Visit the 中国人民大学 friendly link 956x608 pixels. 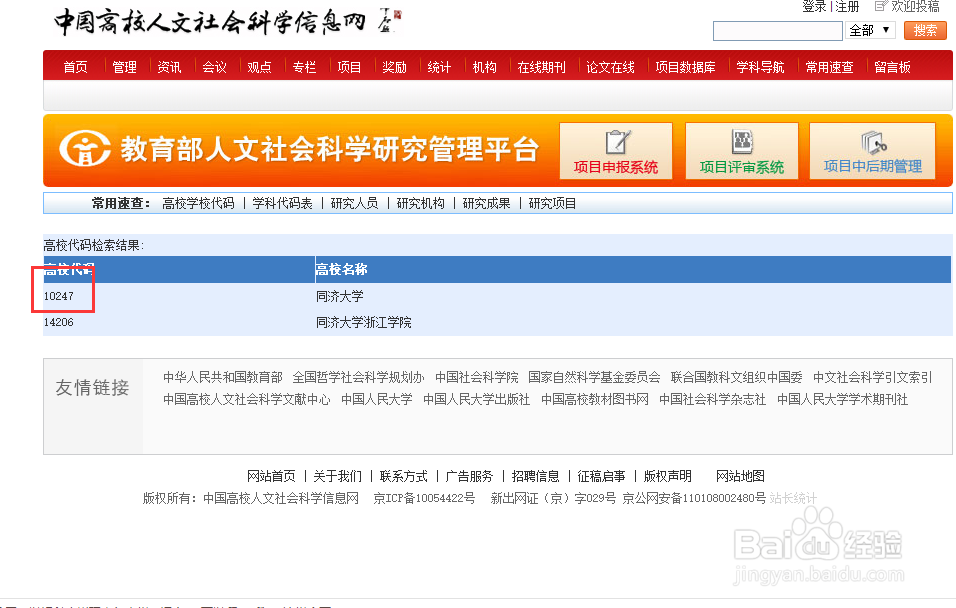376,398
